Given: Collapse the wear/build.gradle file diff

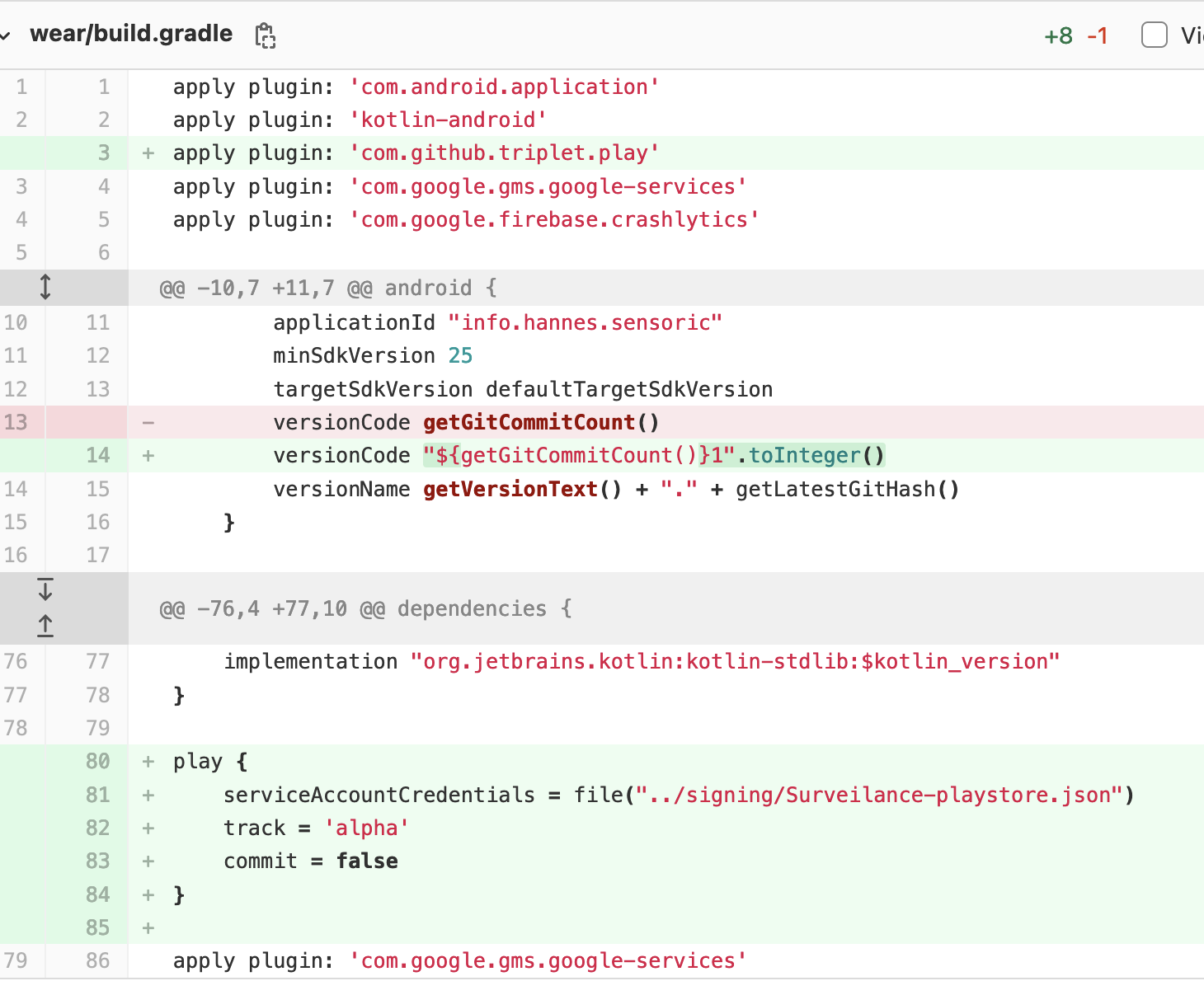Looking at the screenshot, I should pos(5,35).
